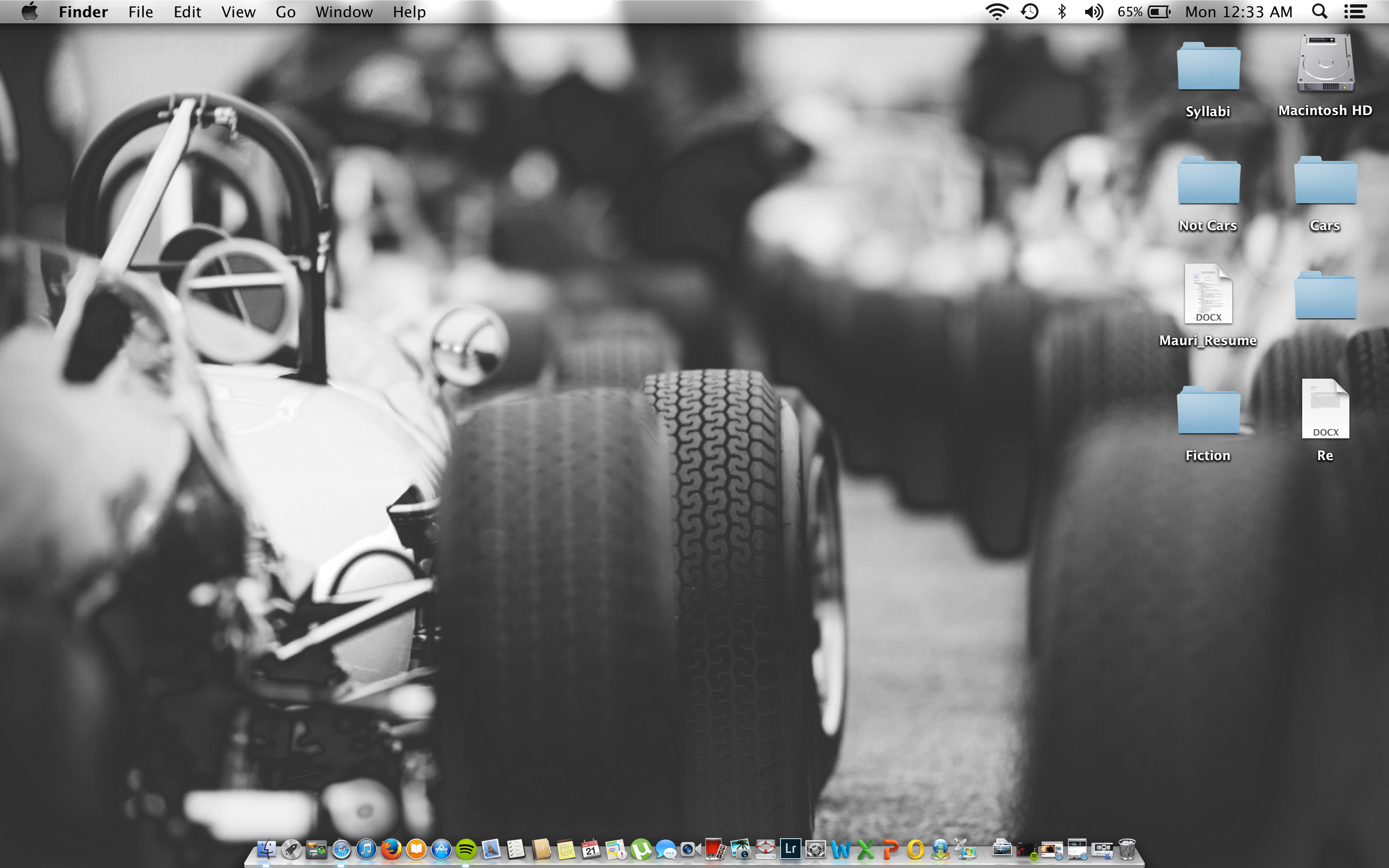The image size is (1389, 868).
Task: Open Reminders checklist icon in Dock
Action: click(516, 849)
